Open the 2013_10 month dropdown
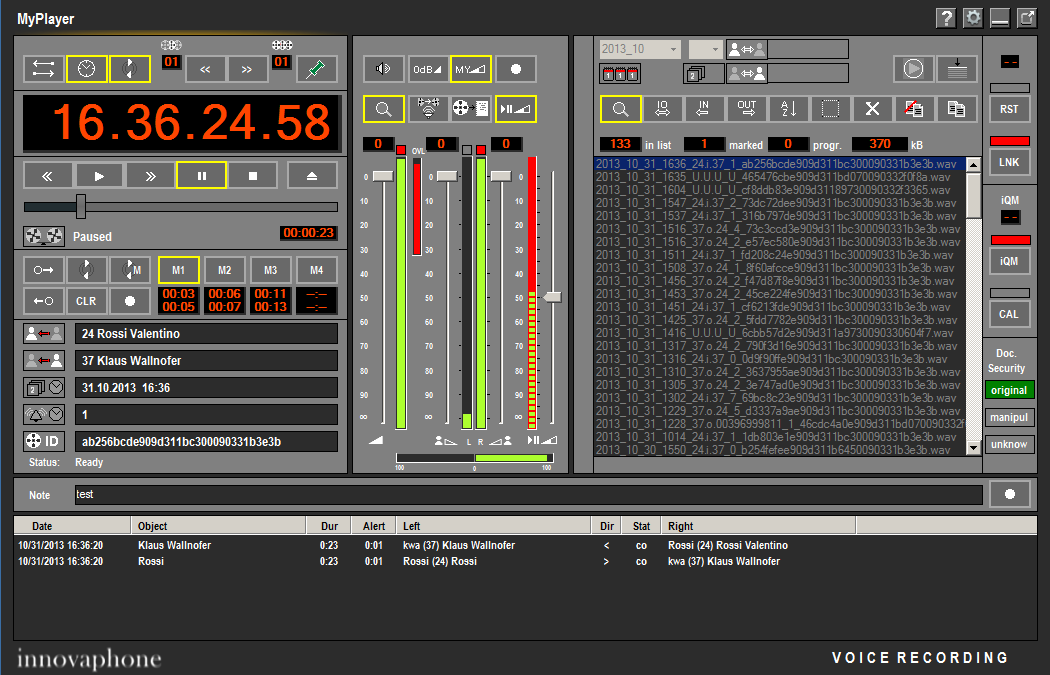The height and width of the screenshot is (675, 1050). (x=640, y=49)
